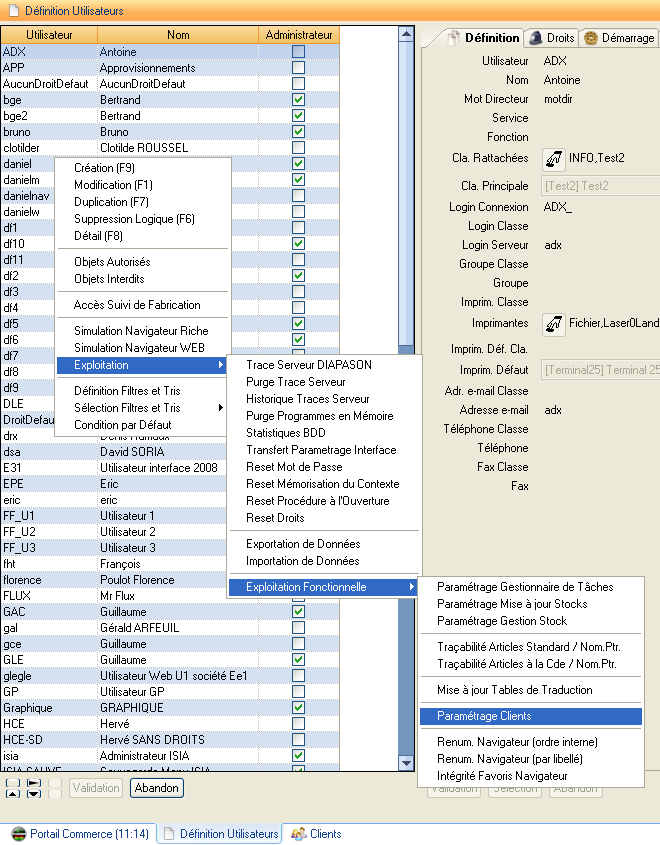Toggle Administrateur checkbox for user Graphique
Viewport: 660px width, 845px height.
(298, 708)
